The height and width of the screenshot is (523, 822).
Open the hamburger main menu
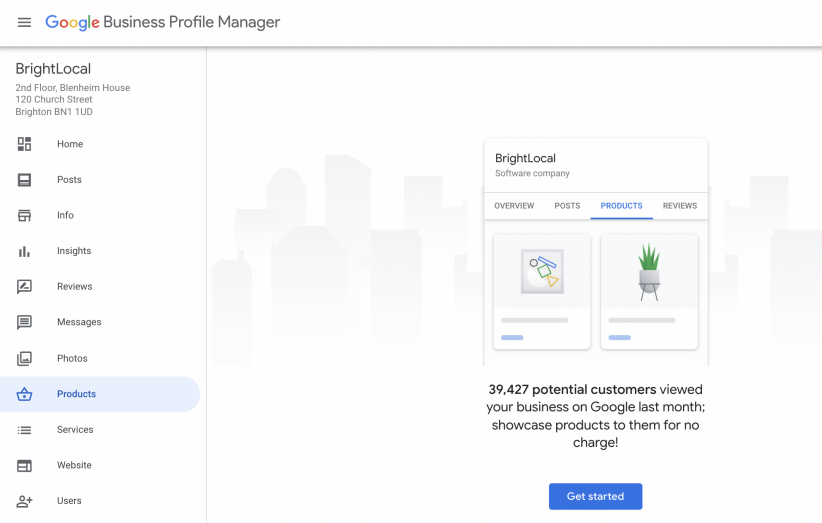(24, 22)
